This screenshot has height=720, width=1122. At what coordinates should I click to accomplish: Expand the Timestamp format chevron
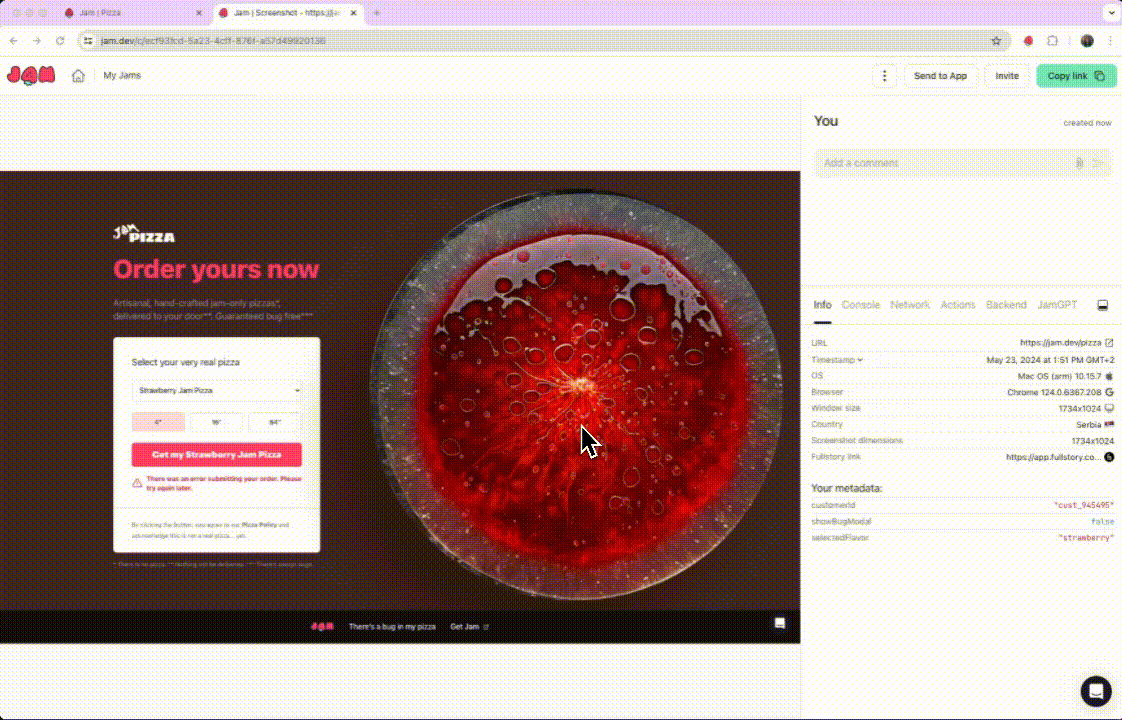point(860,360)
